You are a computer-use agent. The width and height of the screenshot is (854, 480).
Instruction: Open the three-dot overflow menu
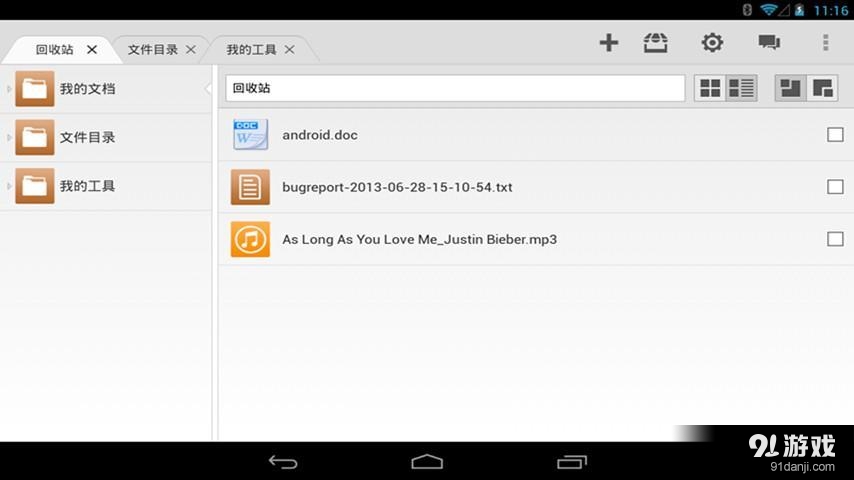825,43
